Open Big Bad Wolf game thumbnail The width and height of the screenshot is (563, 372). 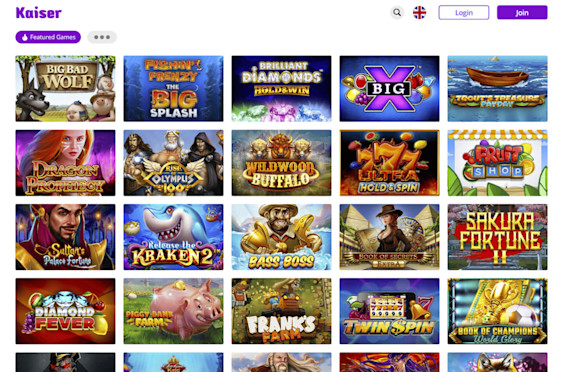coord(65,88)
